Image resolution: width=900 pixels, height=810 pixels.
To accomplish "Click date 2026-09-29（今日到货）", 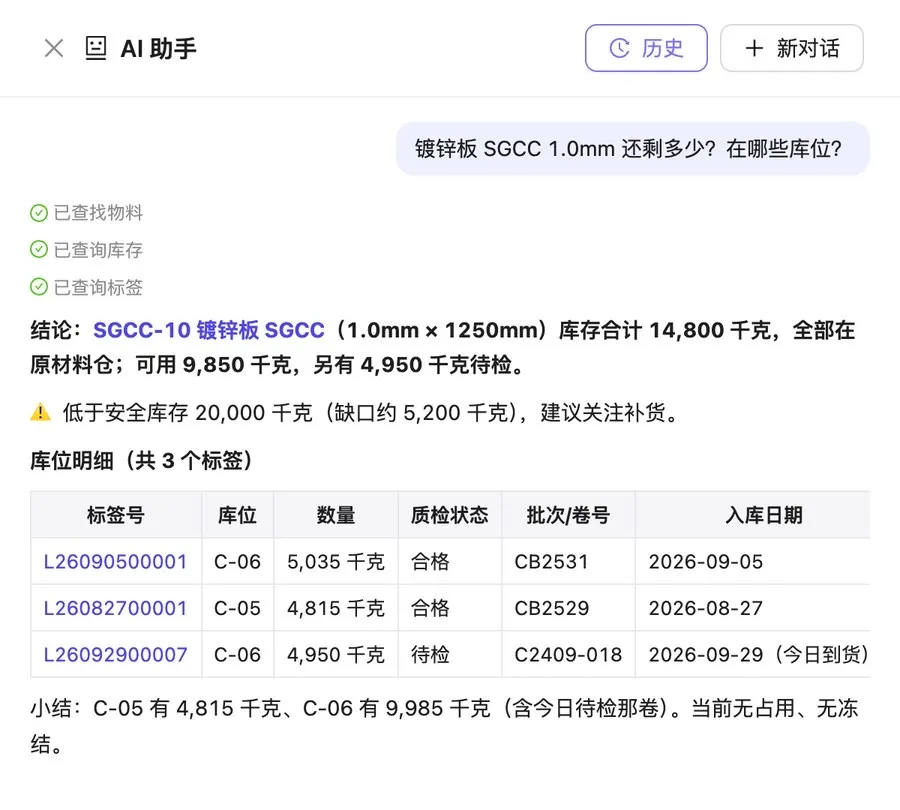I will pyautogui.click(x=759, y=654).
